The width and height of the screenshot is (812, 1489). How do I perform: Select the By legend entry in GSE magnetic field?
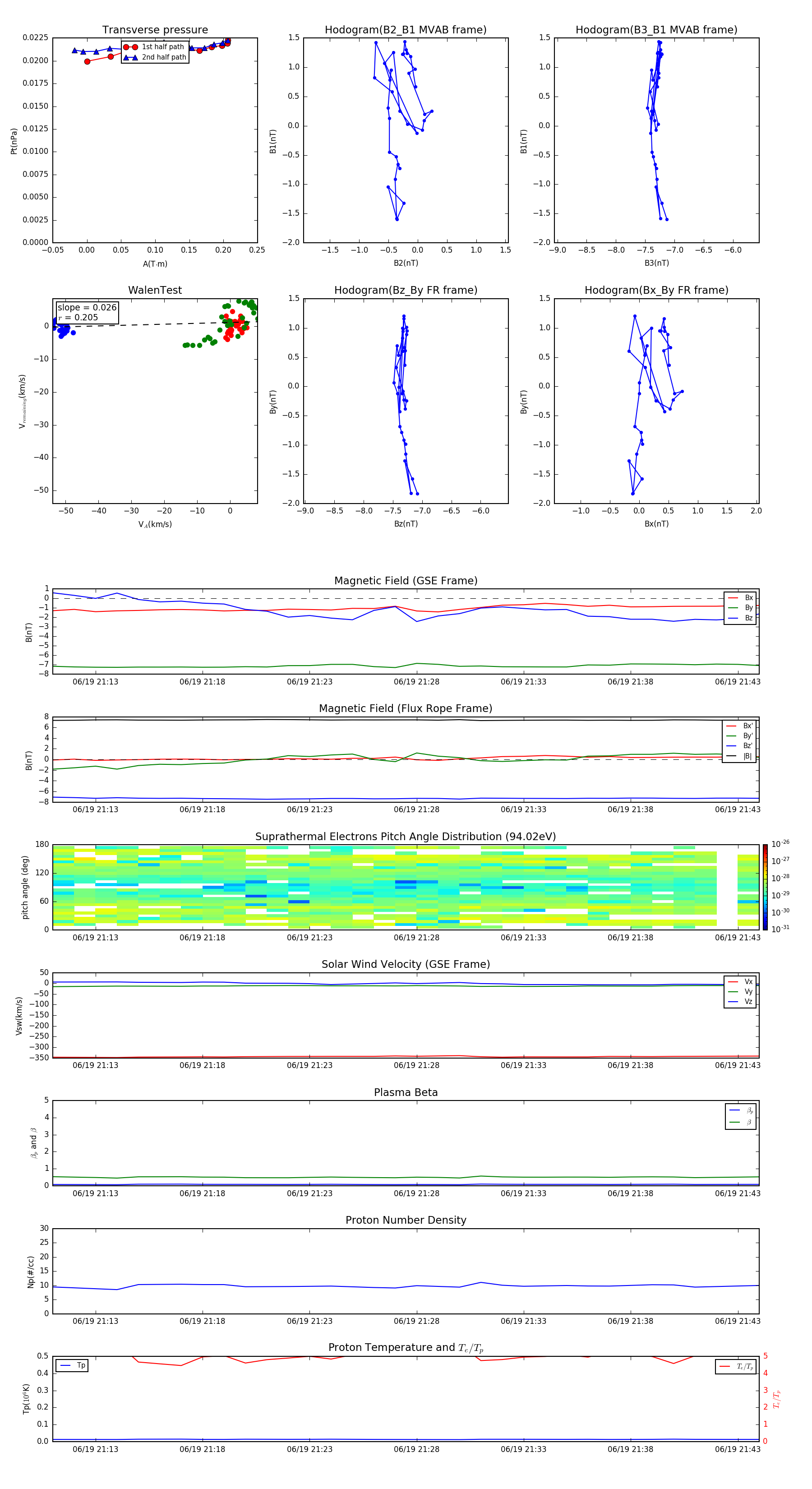point(740,607)
